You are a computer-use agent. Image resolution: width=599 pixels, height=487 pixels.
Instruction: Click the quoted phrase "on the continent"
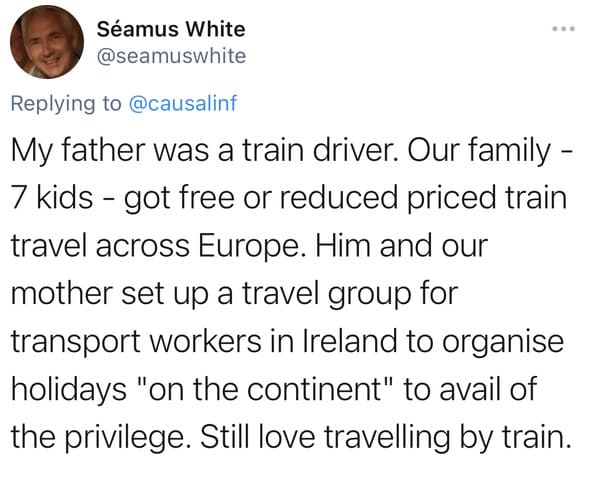265,389
